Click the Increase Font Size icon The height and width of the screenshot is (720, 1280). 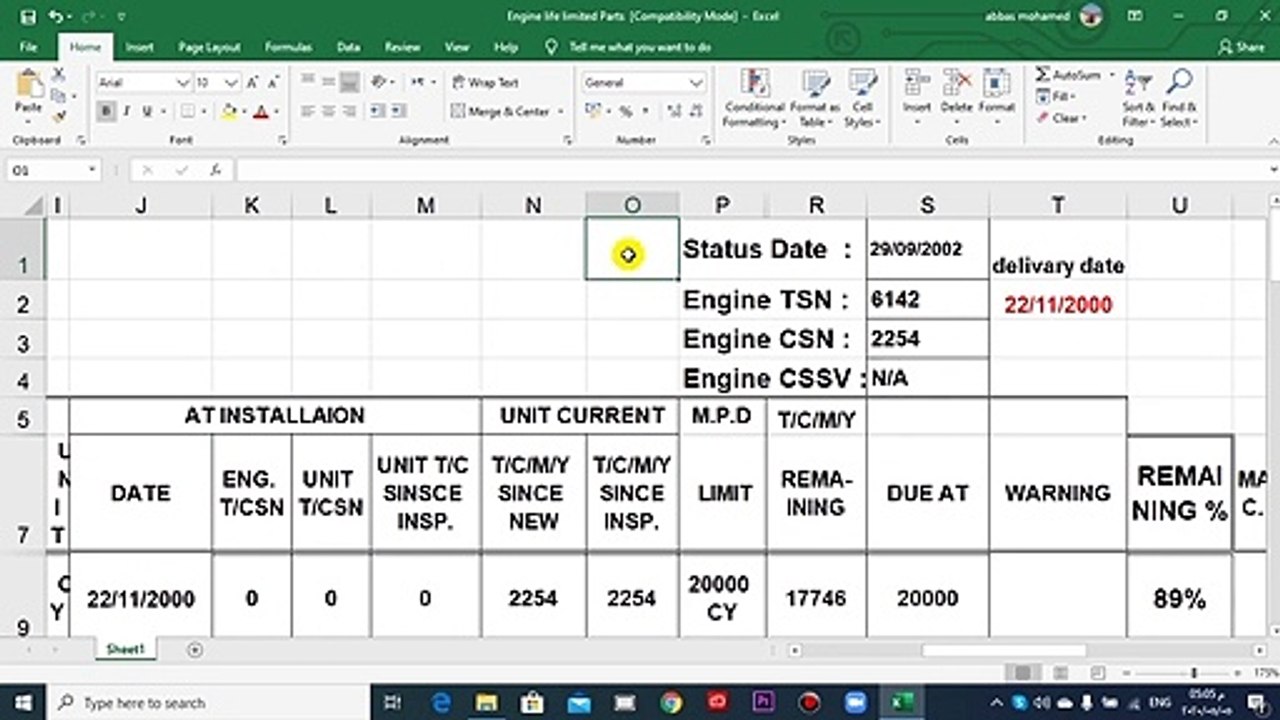click(253, 83)
